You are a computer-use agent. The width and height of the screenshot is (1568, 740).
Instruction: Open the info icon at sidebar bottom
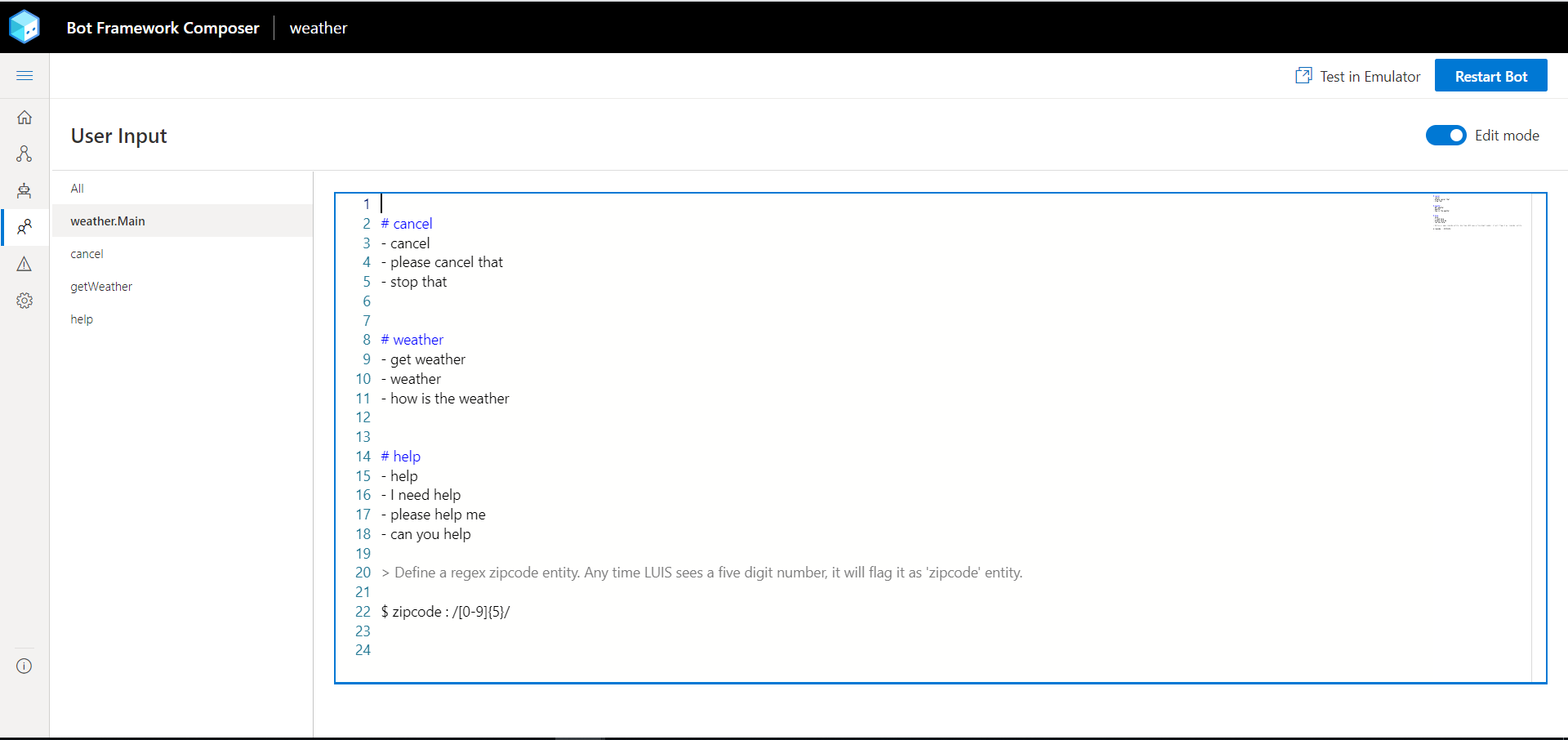pos(24,666)
